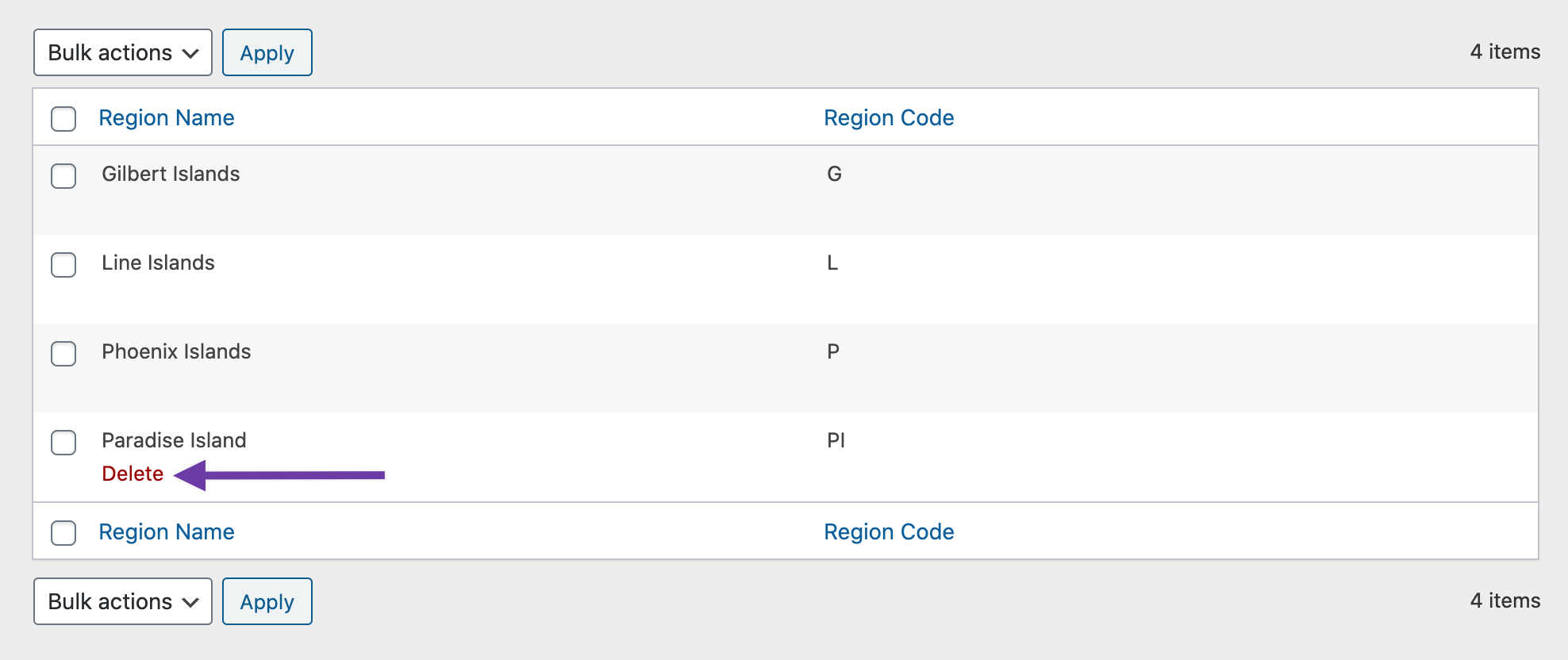
Task: Click the Delete link under Paradise Island
Action: coord(133,473)
